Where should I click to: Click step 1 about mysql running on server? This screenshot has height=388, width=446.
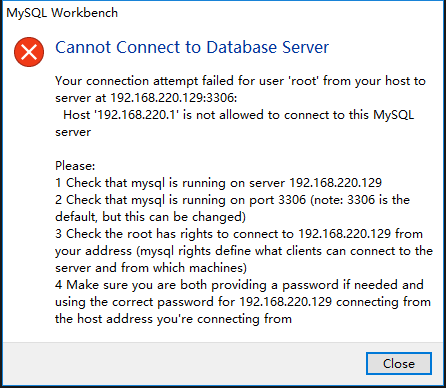218,183
